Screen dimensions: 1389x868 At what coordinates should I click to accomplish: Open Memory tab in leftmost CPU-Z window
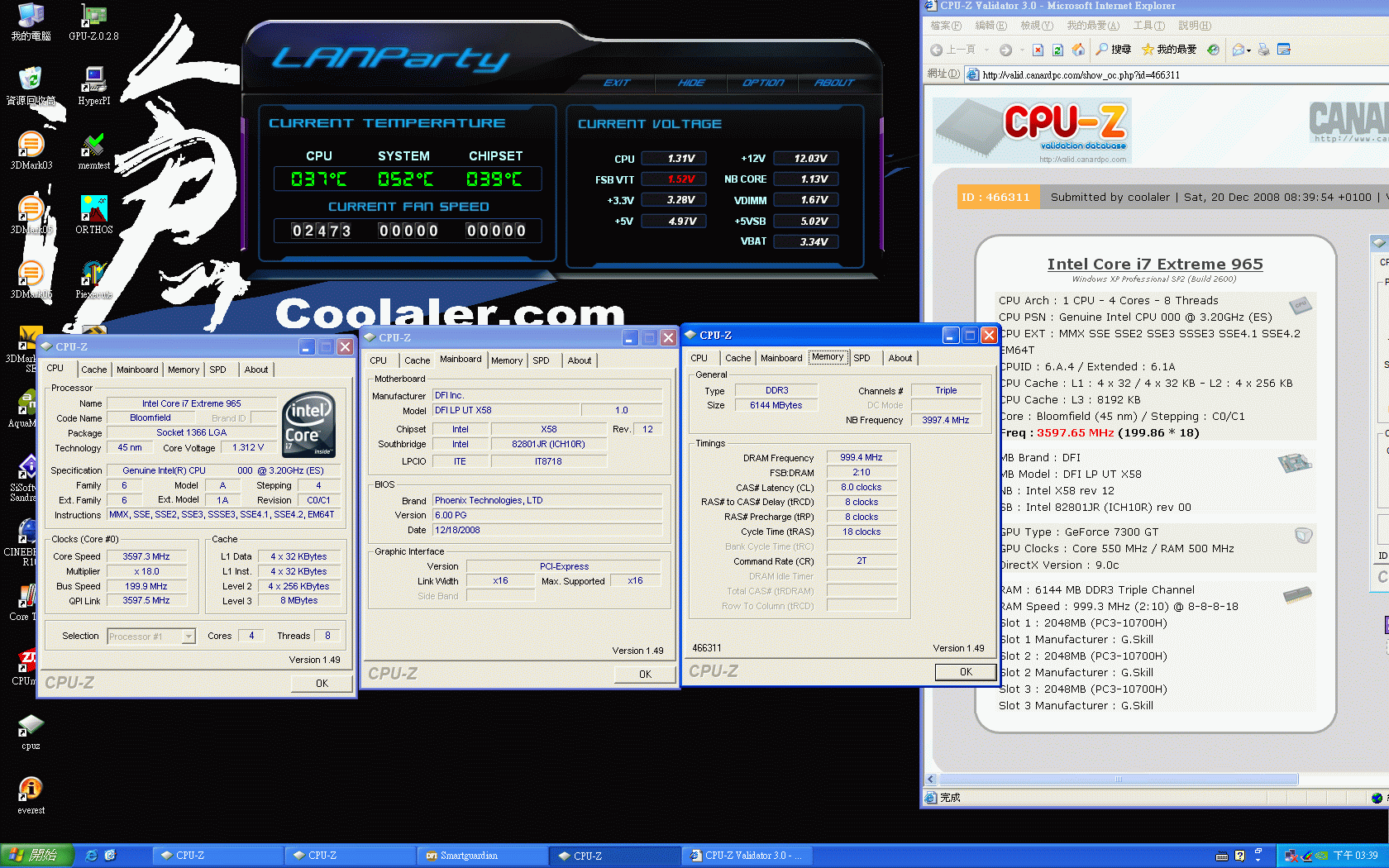(x=184, y=370)
